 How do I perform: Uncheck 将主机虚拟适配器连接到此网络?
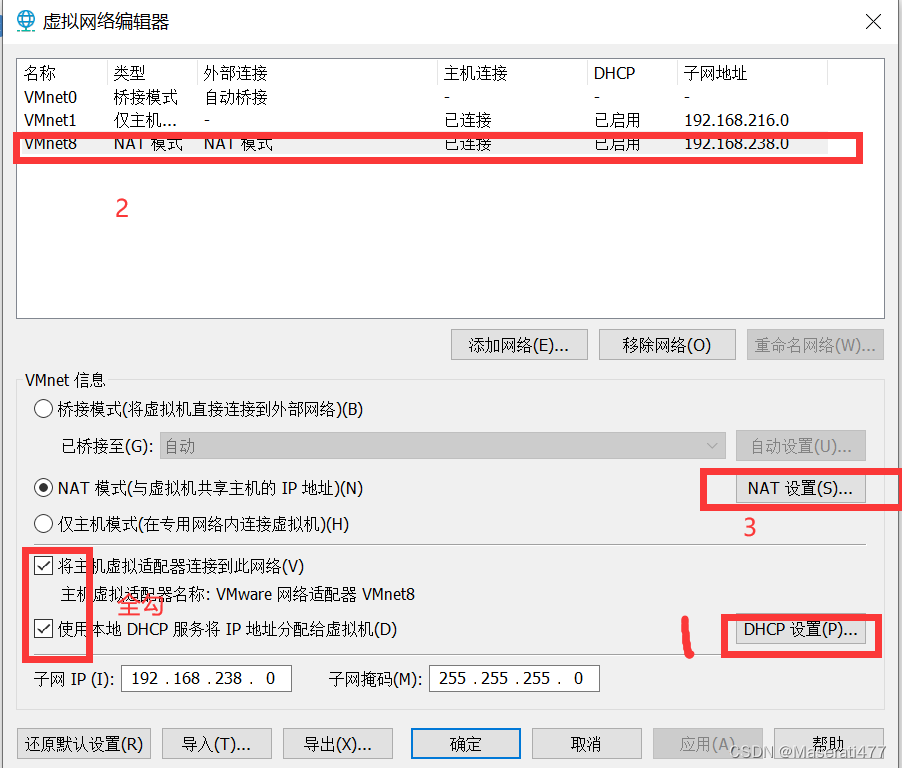pos(43,565)
